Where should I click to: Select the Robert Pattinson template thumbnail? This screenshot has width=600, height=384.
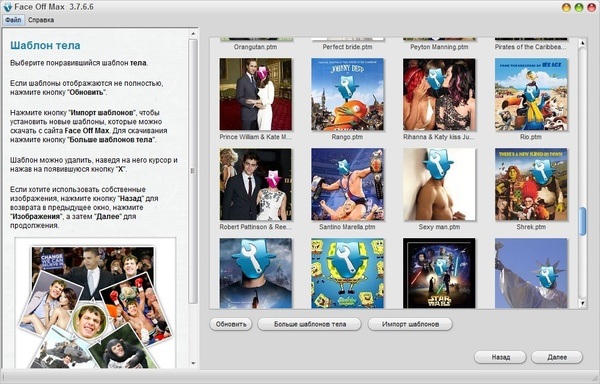click(x=256, y=184)
